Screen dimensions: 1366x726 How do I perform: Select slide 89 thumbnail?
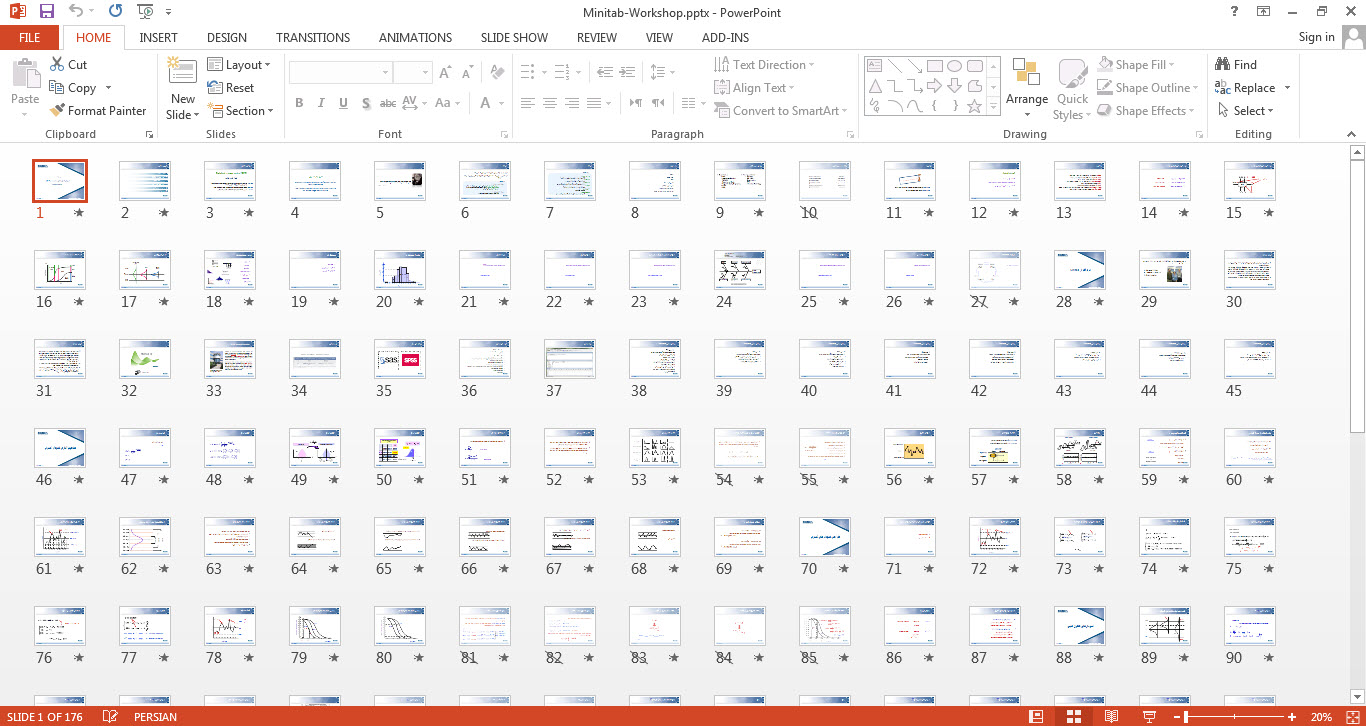(x=1165, y=626)
